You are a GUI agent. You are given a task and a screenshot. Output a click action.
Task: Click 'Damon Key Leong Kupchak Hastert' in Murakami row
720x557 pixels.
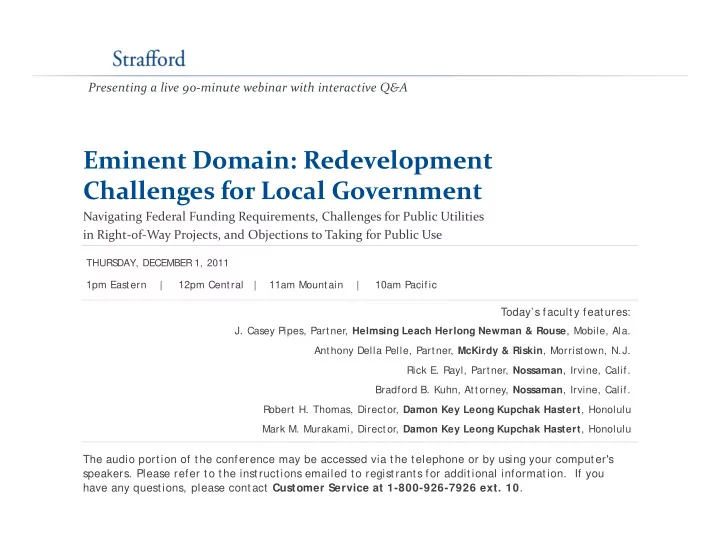pyautogui.click(x=492, y=429)
